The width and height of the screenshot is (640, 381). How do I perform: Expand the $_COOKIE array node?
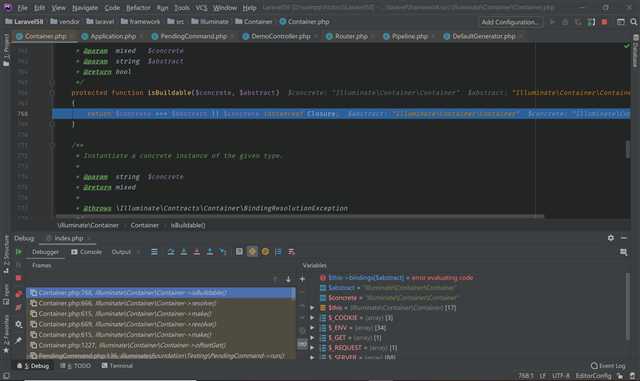313,318
